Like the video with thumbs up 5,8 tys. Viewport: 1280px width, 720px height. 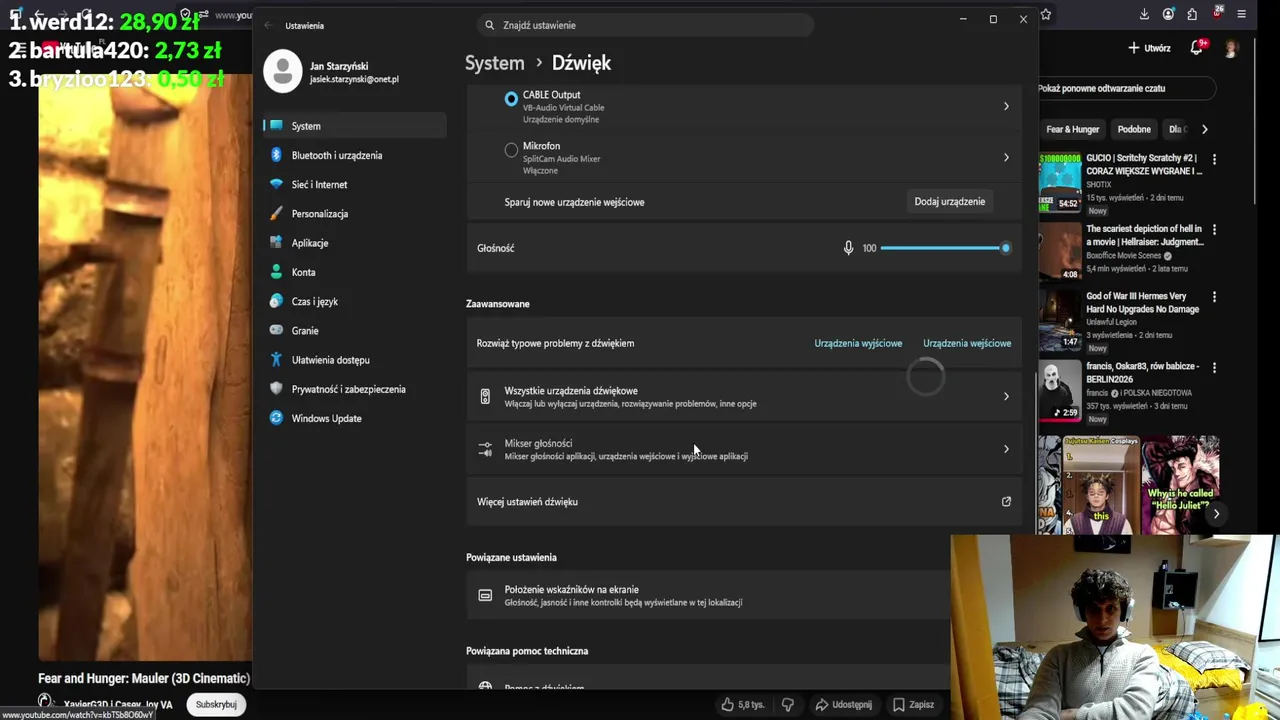(x=742, y=705)
